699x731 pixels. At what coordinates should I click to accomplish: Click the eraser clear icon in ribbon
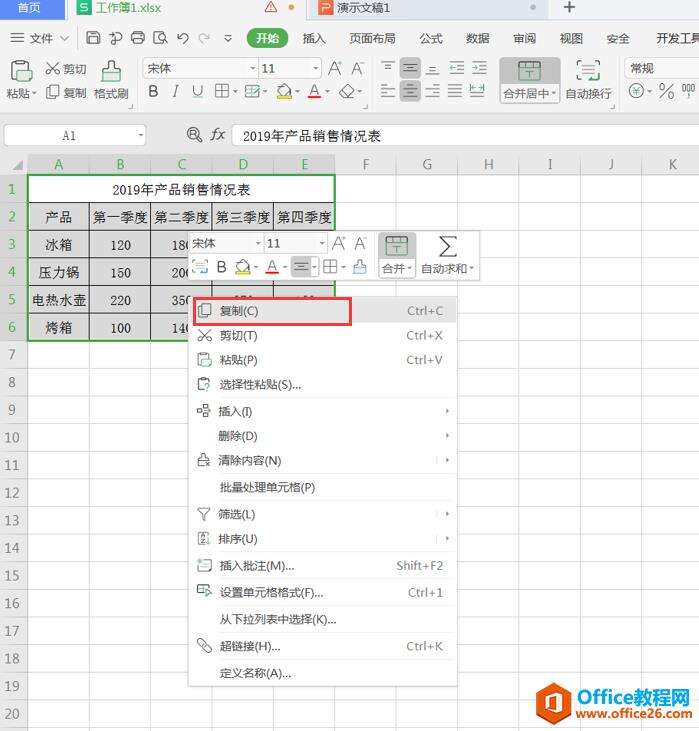(x=347, y=91)
